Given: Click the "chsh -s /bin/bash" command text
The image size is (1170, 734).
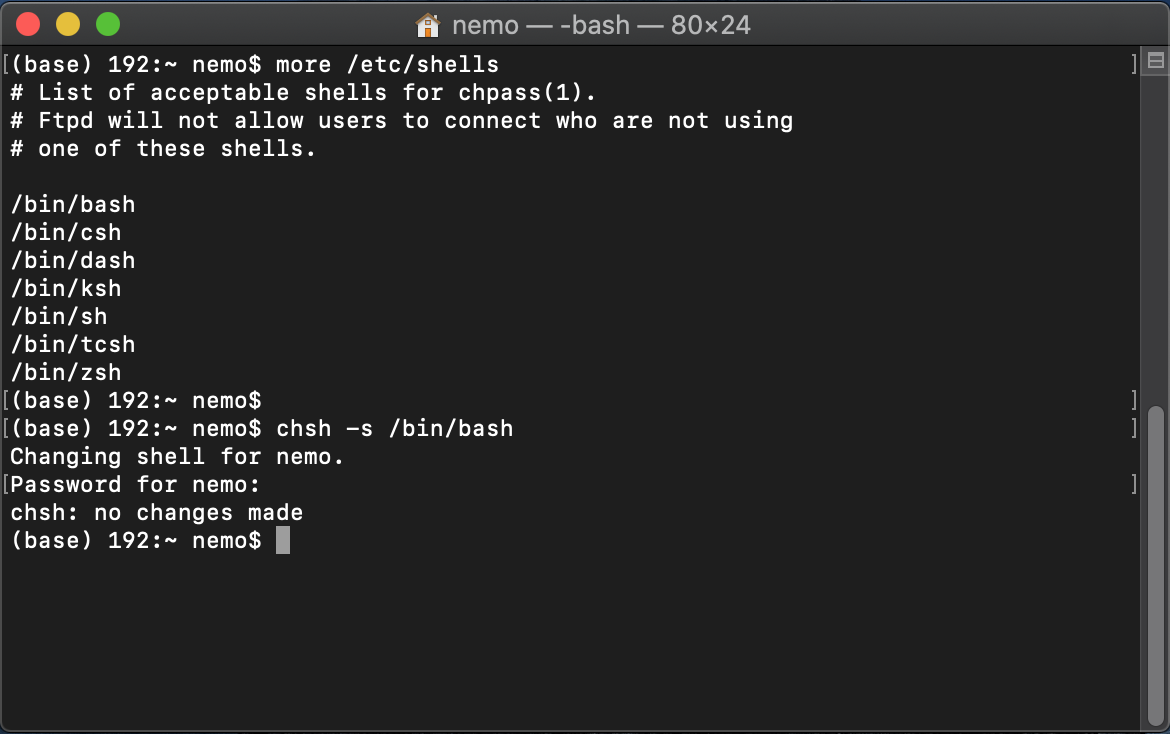Looking at the screenshot, I should (x=394, y=429).
